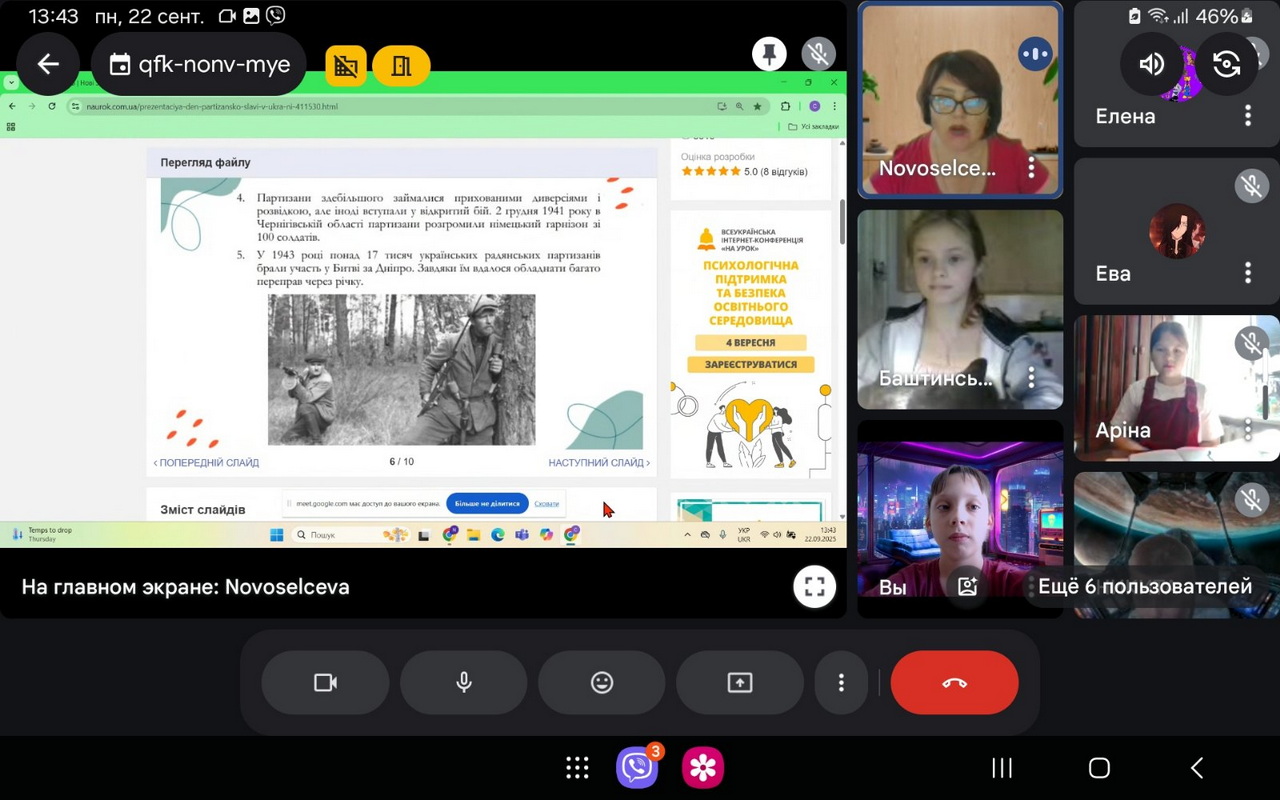Show the 6 more users list
Viewport: 1280px width, 800px height.
pyautogui.click(x=1144, y=587)
